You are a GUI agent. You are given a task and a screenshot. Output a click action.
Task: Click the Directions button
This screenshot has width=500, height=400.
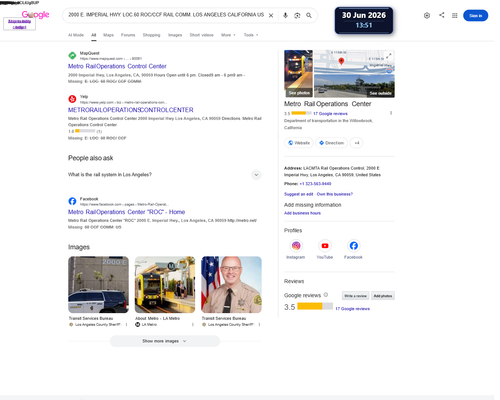click(x=331, y=143)
